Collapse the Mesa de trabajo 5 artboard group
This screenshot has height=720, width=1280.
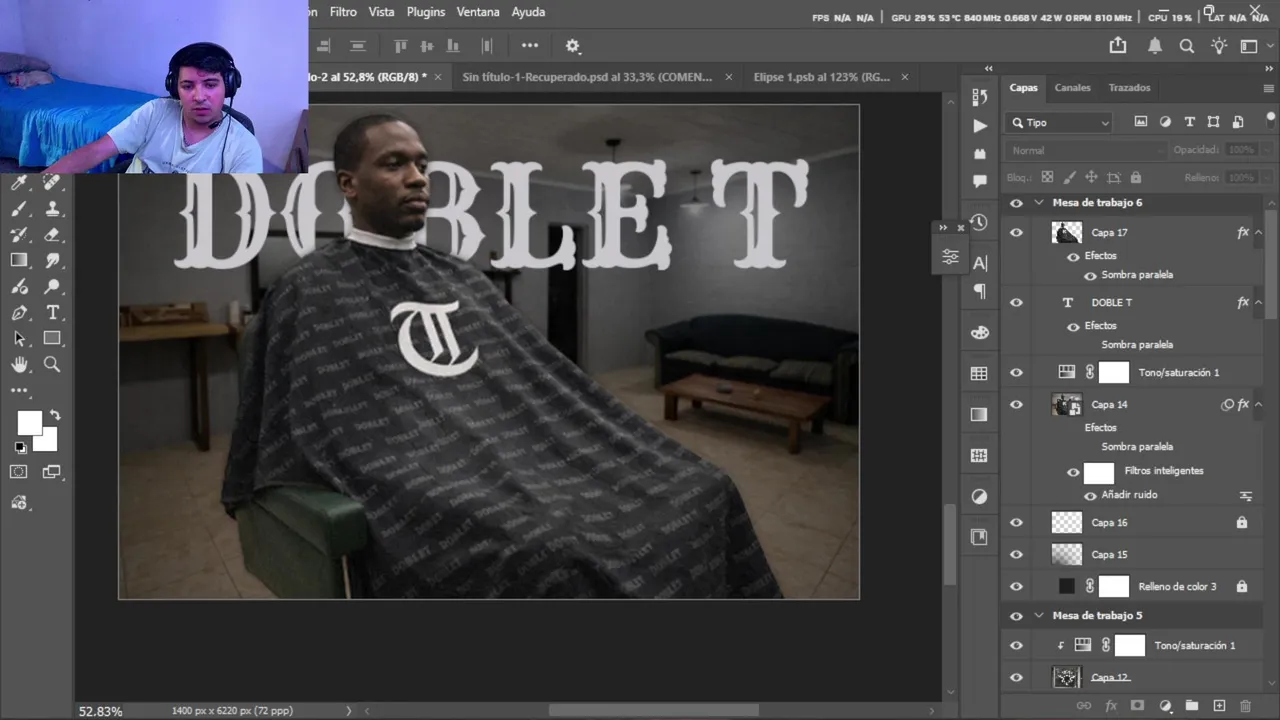point(1039,616)
